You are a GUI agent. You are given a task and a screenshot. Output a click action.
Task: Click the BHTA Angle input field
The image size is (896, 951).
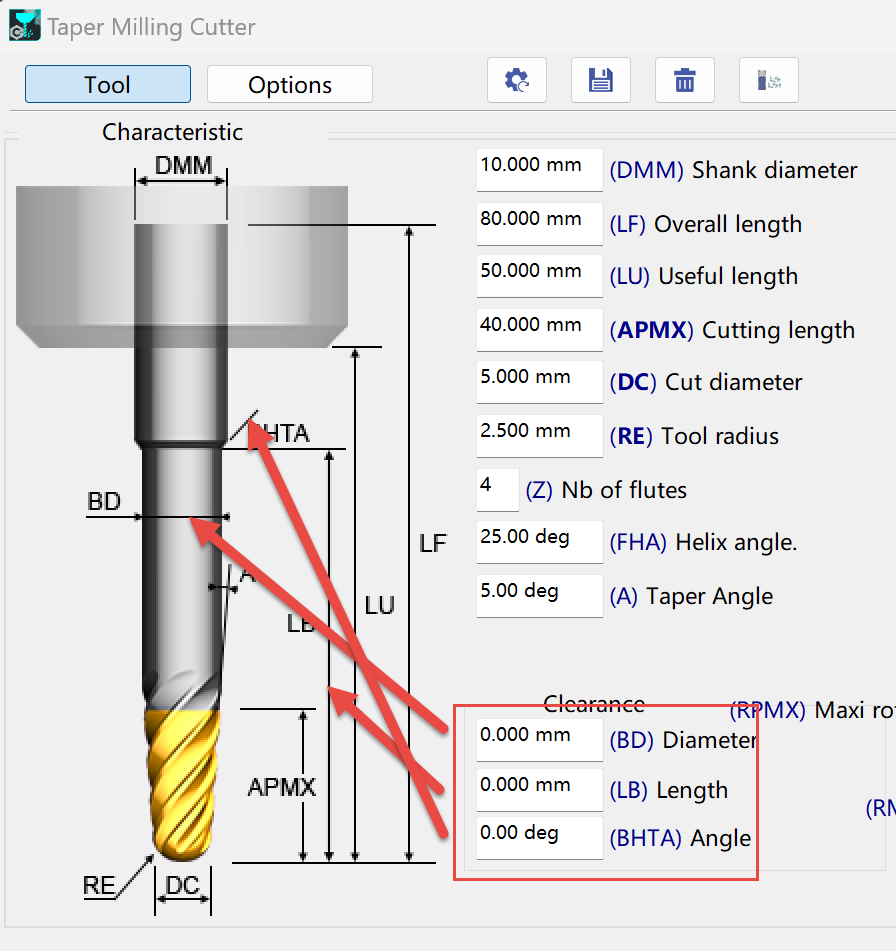(539, 838)
